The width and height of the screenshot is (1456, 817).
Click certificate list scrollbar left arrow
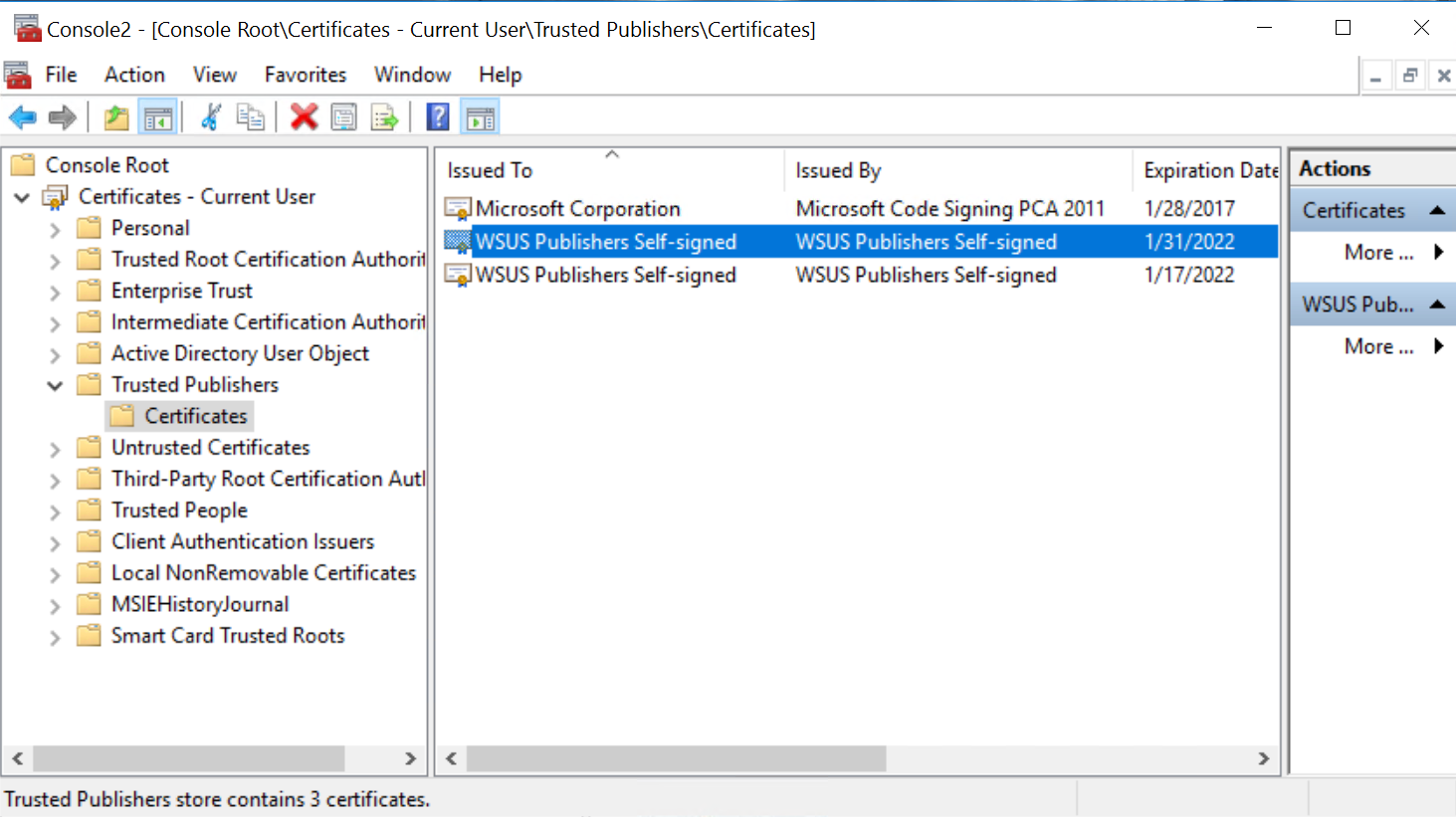click(x=452, y=758)
